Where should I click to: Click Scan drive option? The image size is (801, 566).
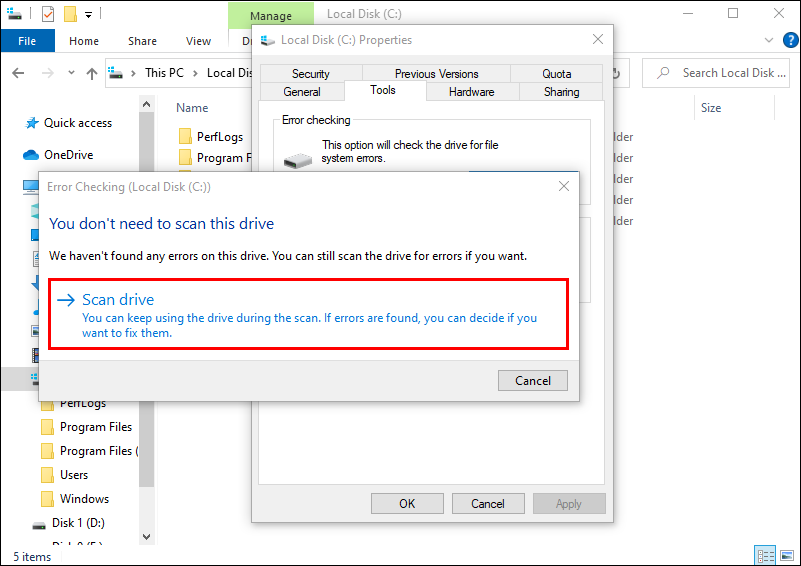308,315
